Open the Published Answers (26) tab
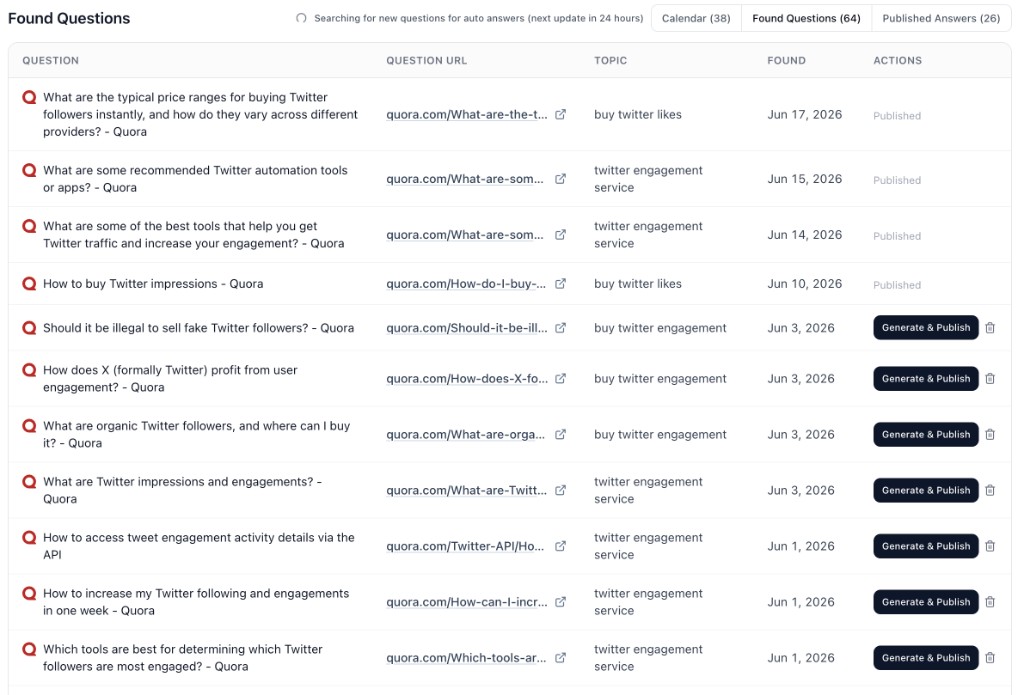Viewport: 1024px width, 695px height. 941,18
